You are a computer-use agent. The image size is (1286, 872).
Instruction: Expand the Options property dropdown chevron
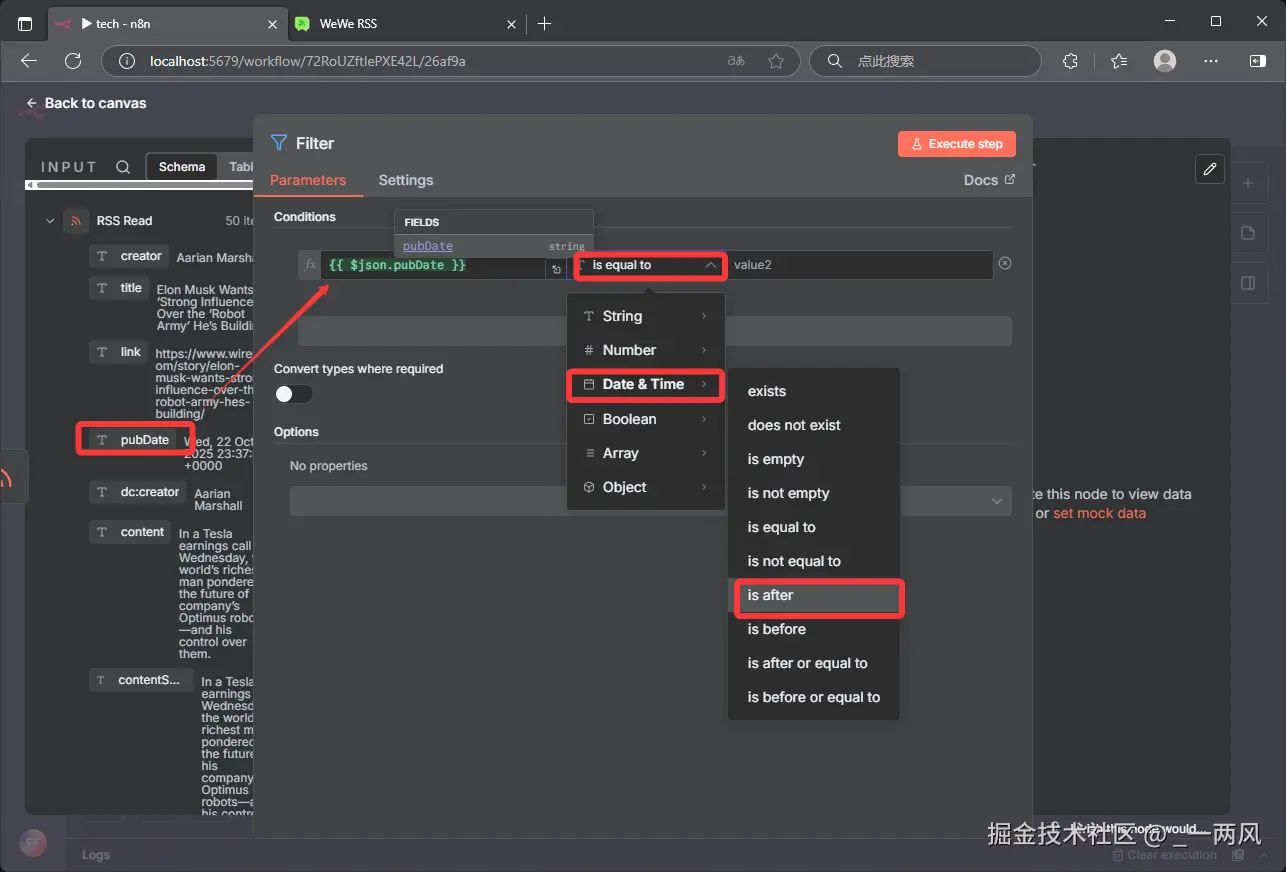[996, 501]
